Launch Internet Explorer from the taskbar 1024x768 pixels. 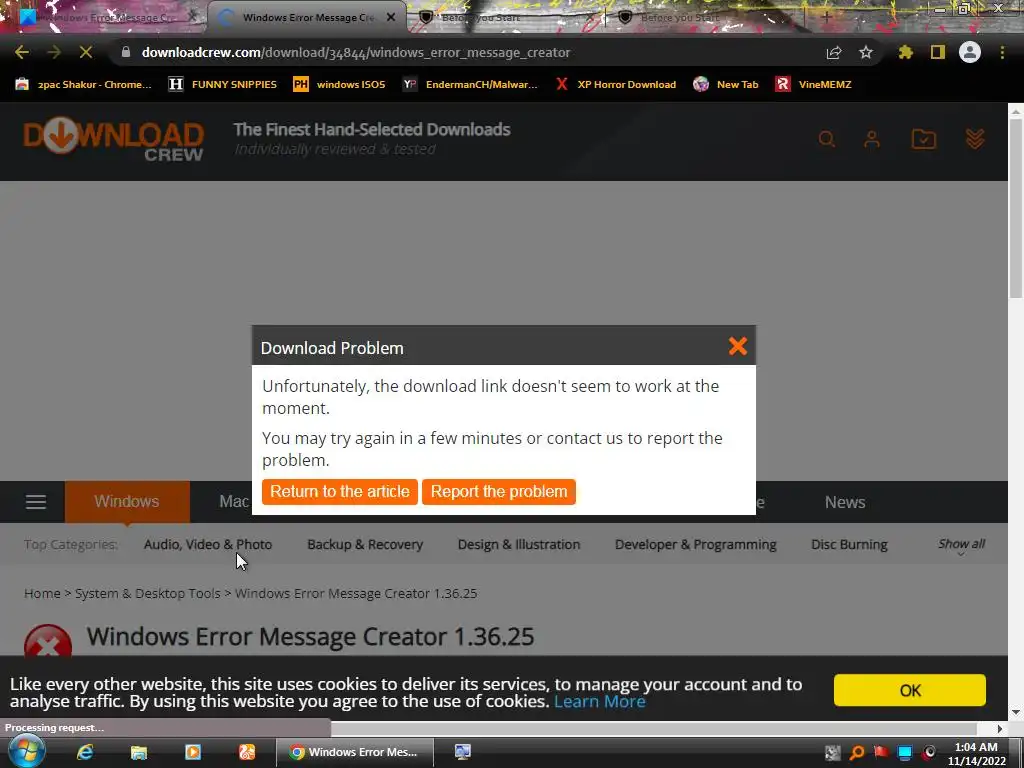85,752
